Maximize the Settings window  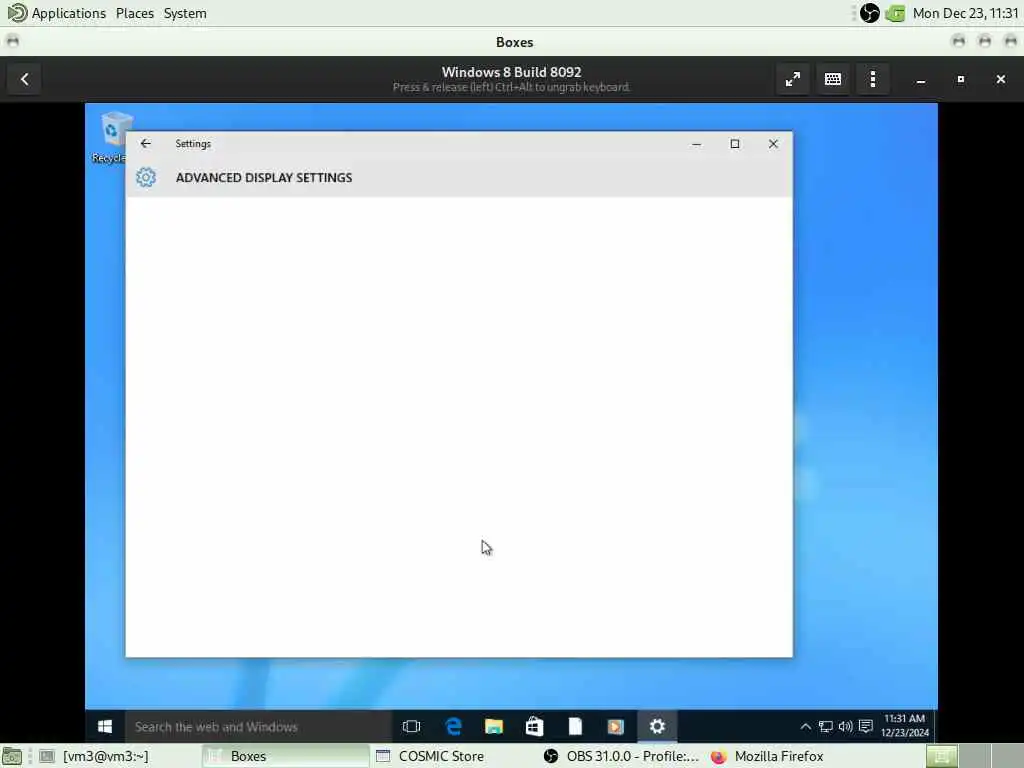pos(735,144)
